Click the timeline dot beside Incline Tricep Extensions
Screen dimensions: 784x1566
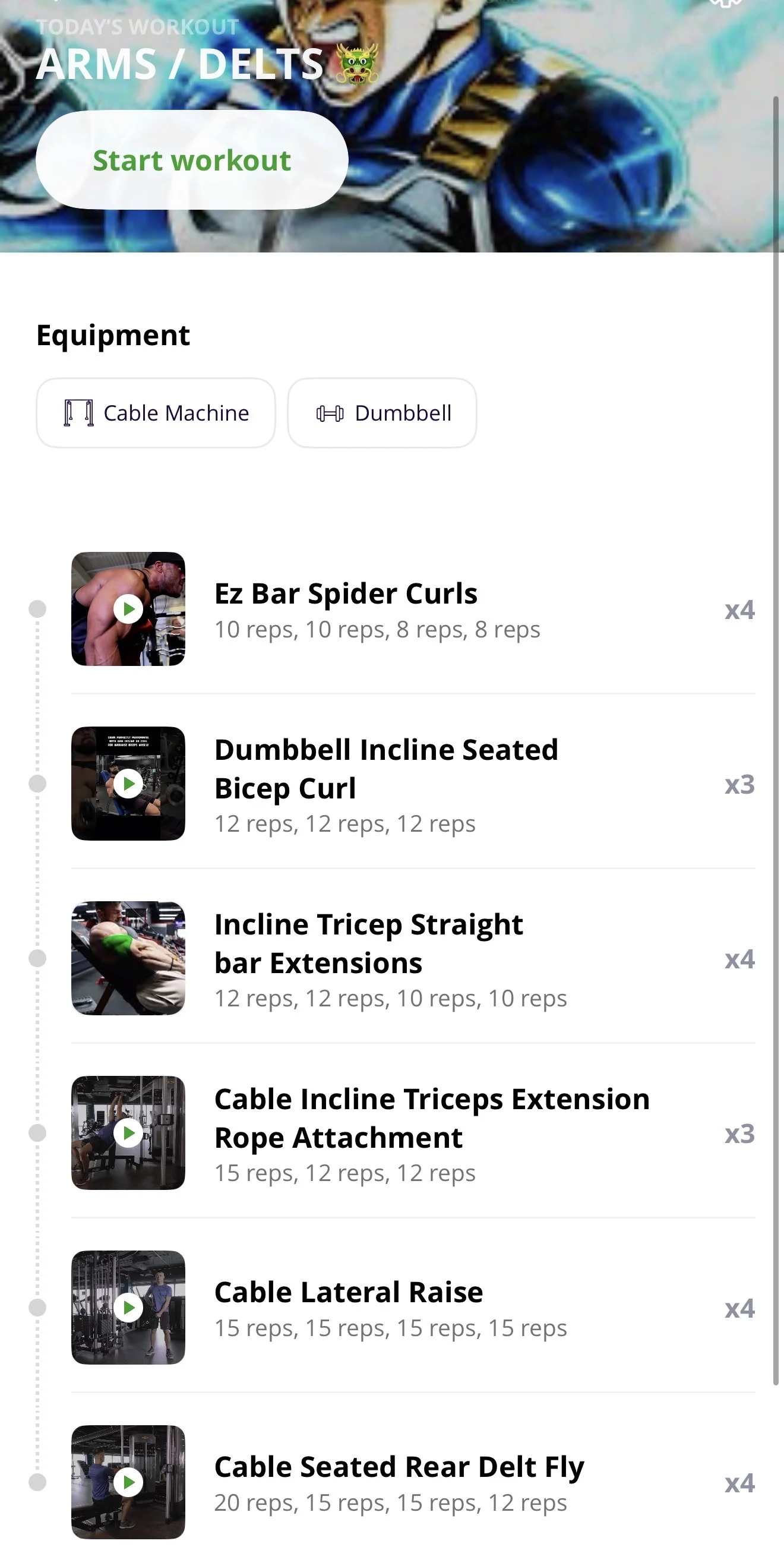tap(37, 958)
